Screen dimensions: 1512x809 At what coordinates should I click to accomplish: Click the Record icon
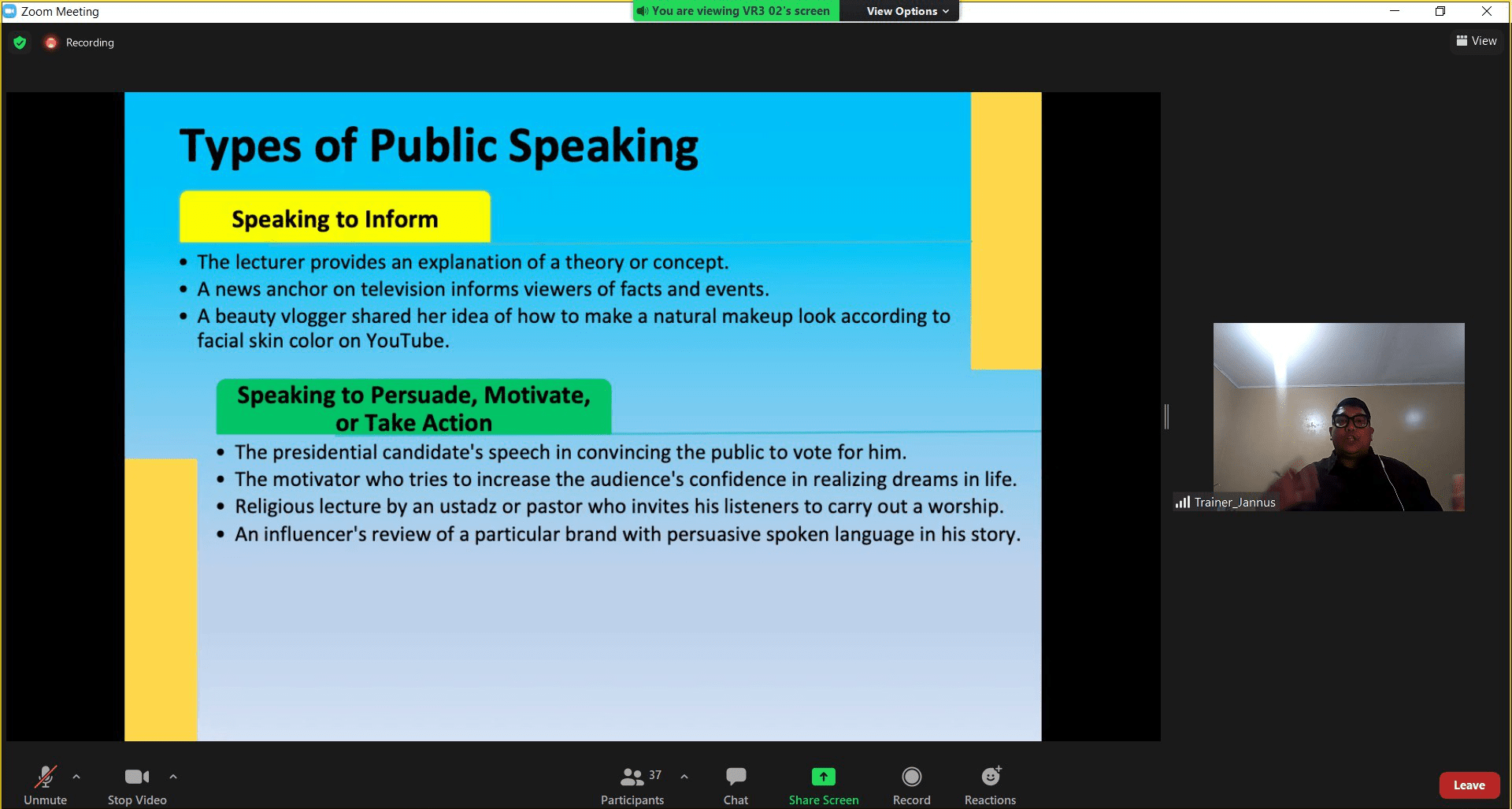(911, 776)
